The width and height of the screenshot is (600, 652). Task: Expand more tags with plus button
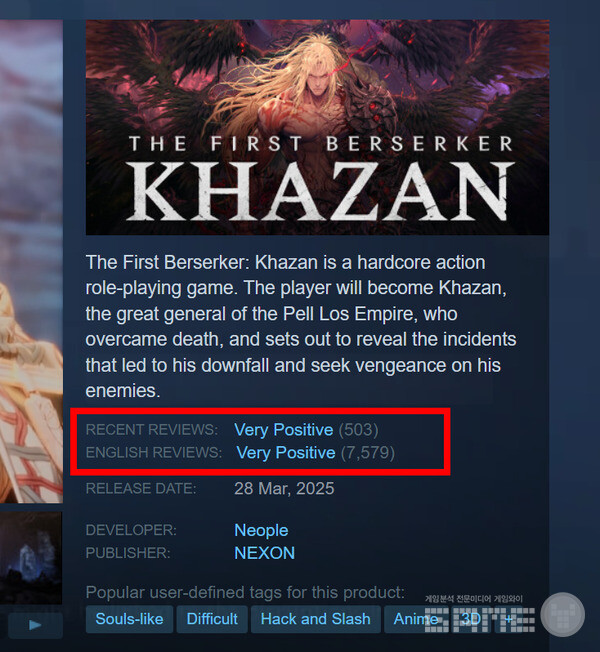pos(508,619)
